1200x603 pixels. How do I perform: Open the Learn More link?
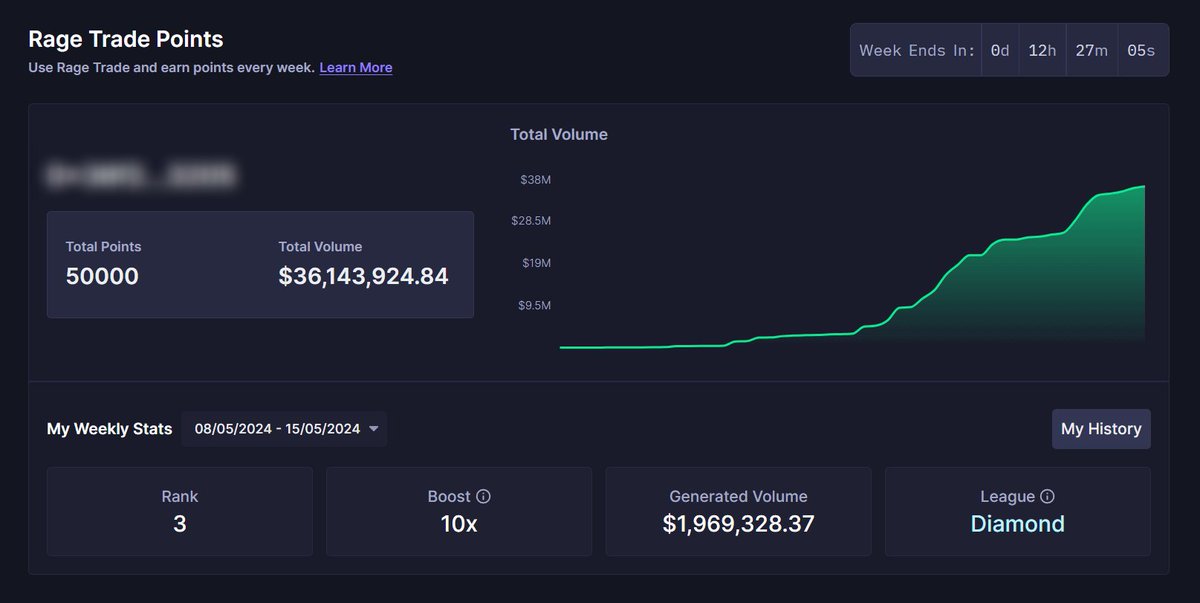[x=356, y=67]
